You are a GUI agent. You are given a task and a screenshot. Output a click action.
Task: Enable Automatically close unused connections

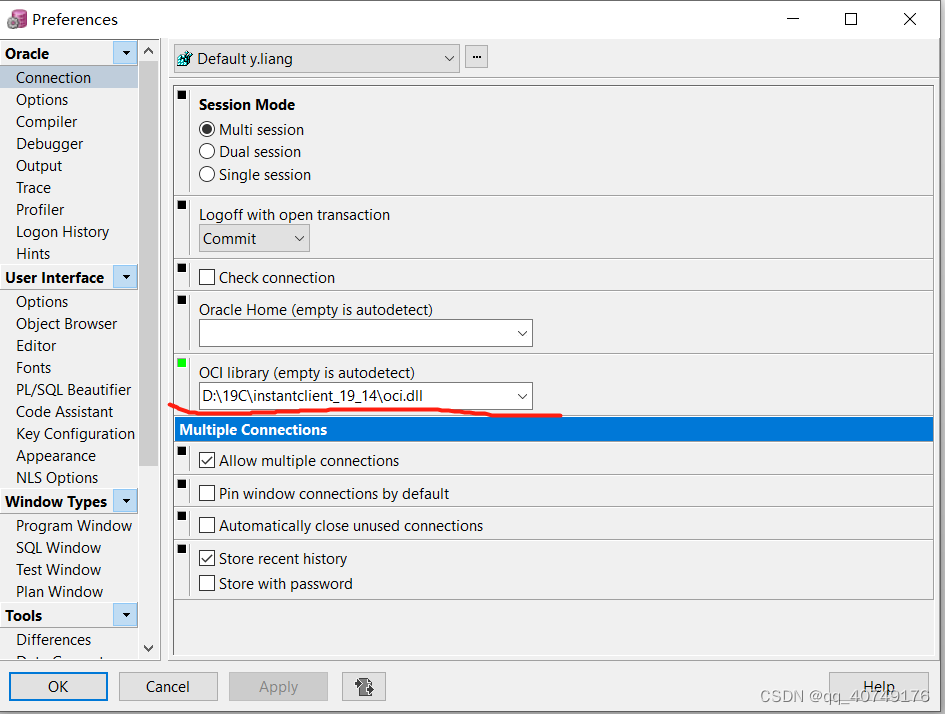[207, 525]
